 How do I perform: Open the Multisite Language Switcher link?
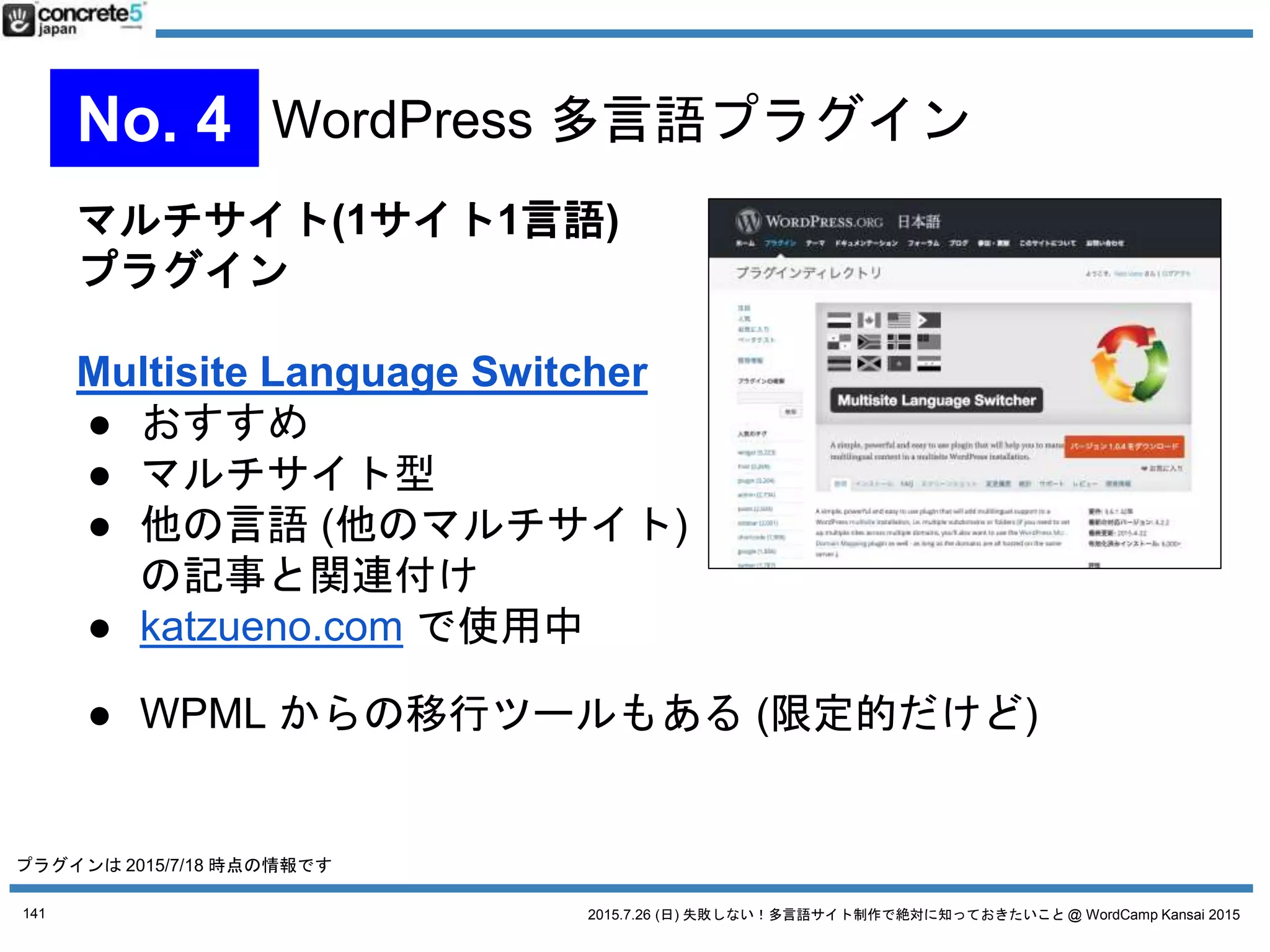pos(362,372)
